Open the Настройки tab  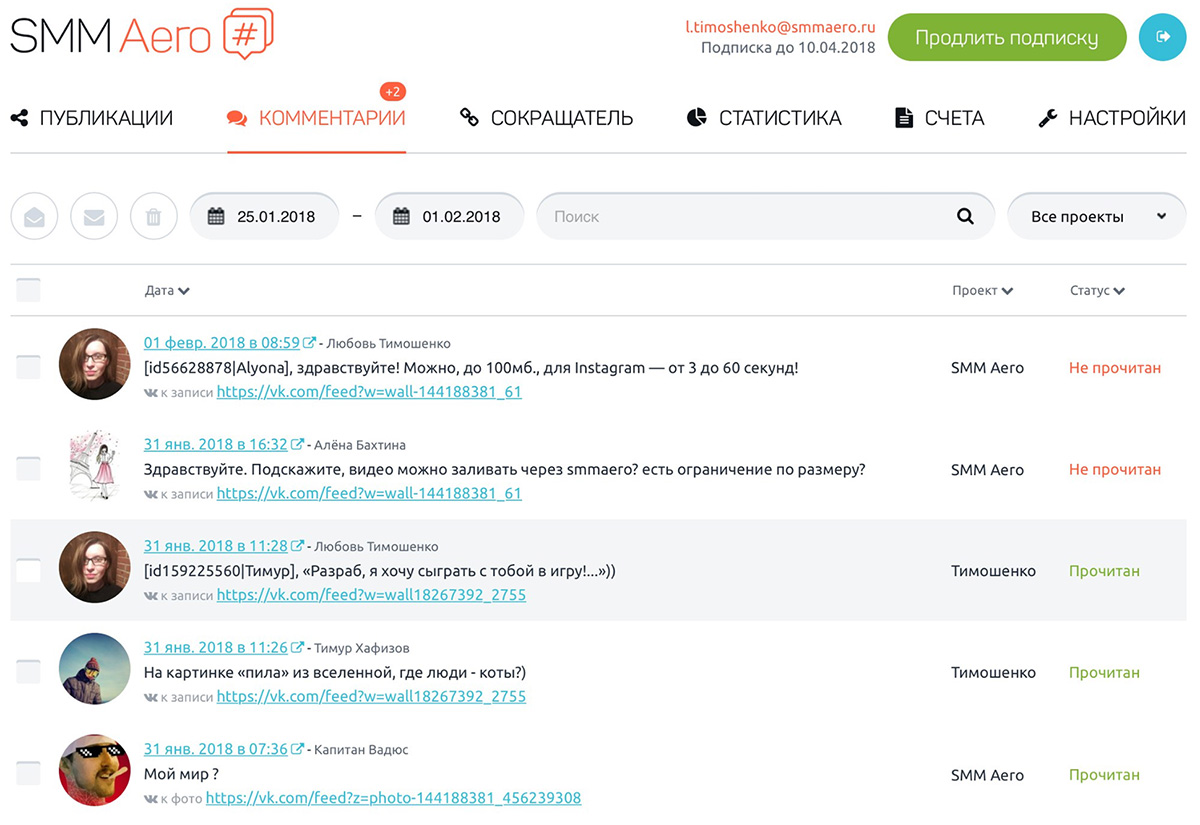[x=1112, y=118]
